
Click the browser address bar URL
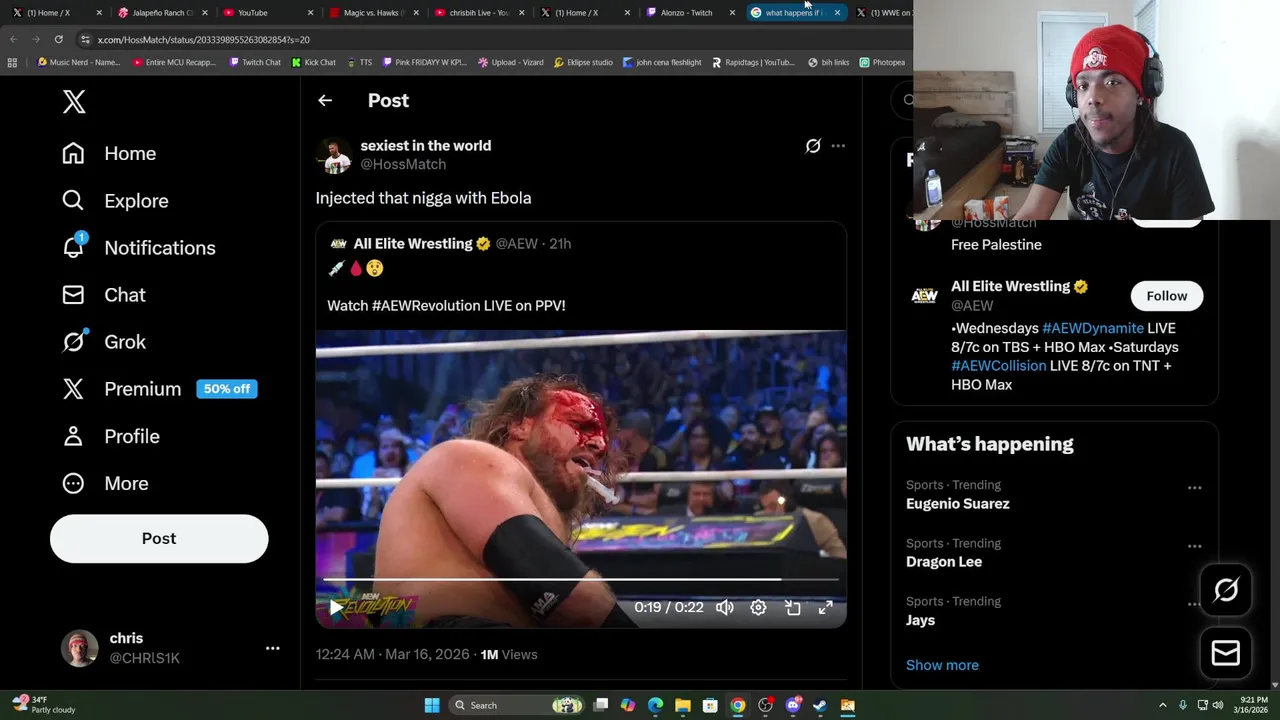204,39
